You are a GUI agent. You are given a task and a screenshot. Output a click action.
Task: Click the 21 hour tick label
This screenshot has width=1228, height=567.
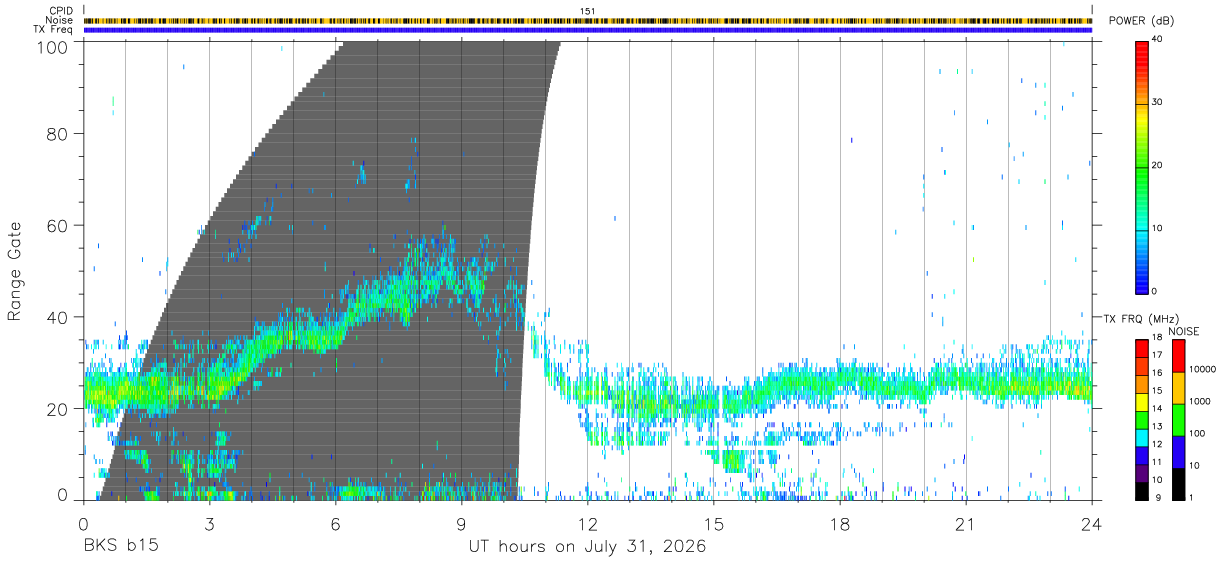point(965,524)
